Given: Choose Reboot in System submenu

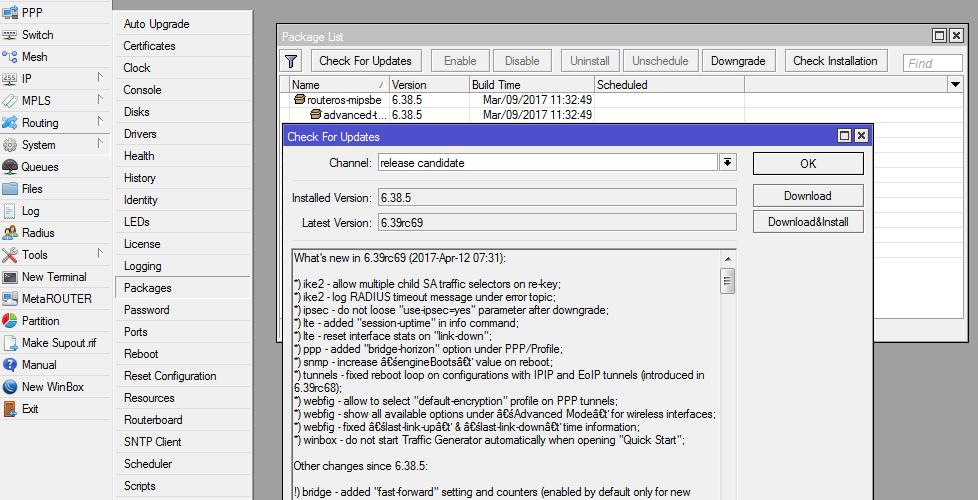Looking at the screenshot, I should pyautogui.click(x=183, y=354).
